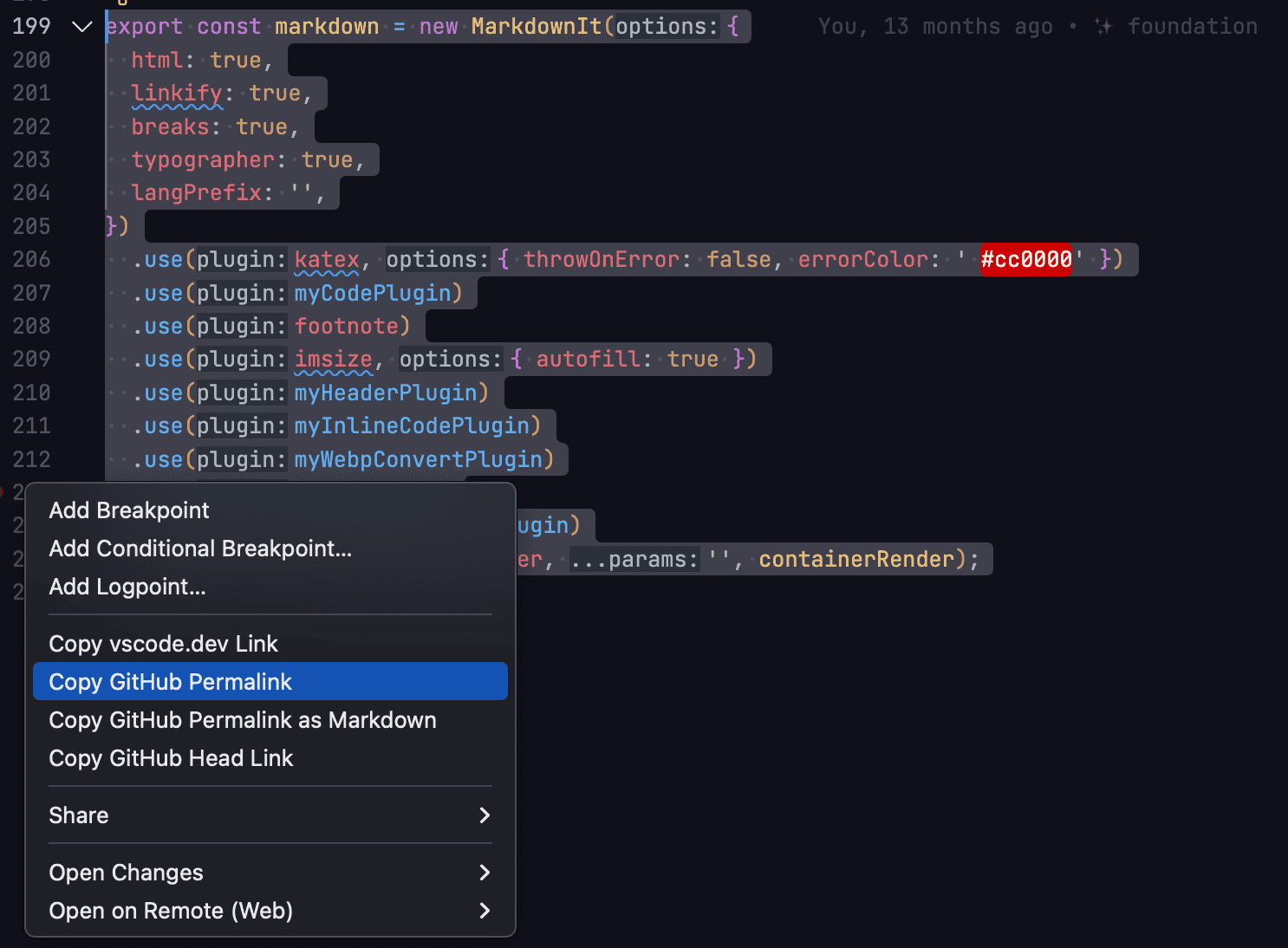
Task: Click the sparkle icon beside foundation annotation
Action: (x=1103, y=27)
